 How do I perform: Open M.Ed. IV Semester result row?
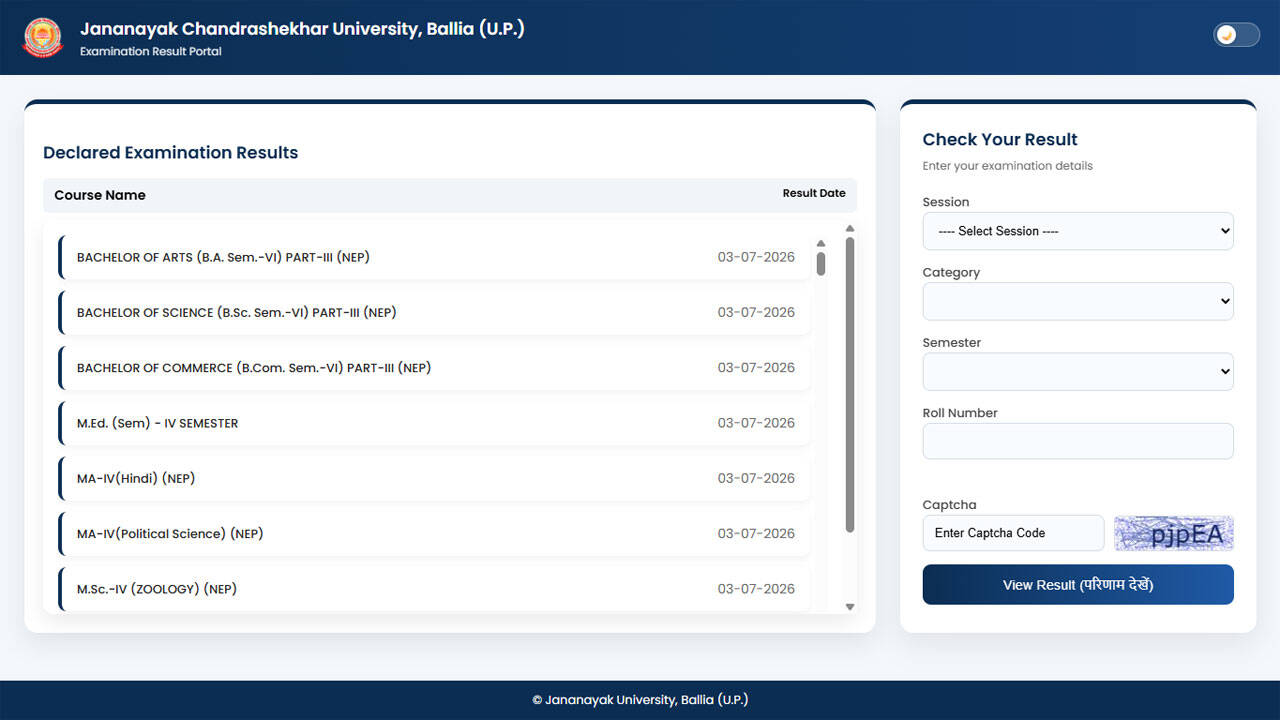pos(434,423)
